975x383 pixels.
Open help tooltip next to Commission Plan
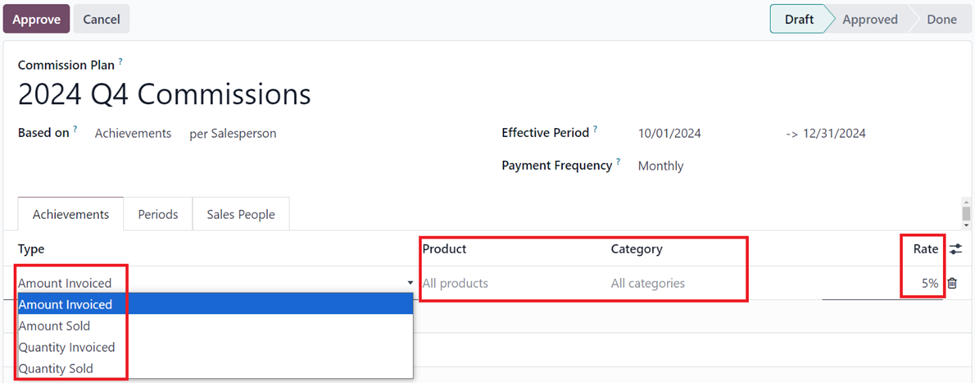tap(121, 62)
